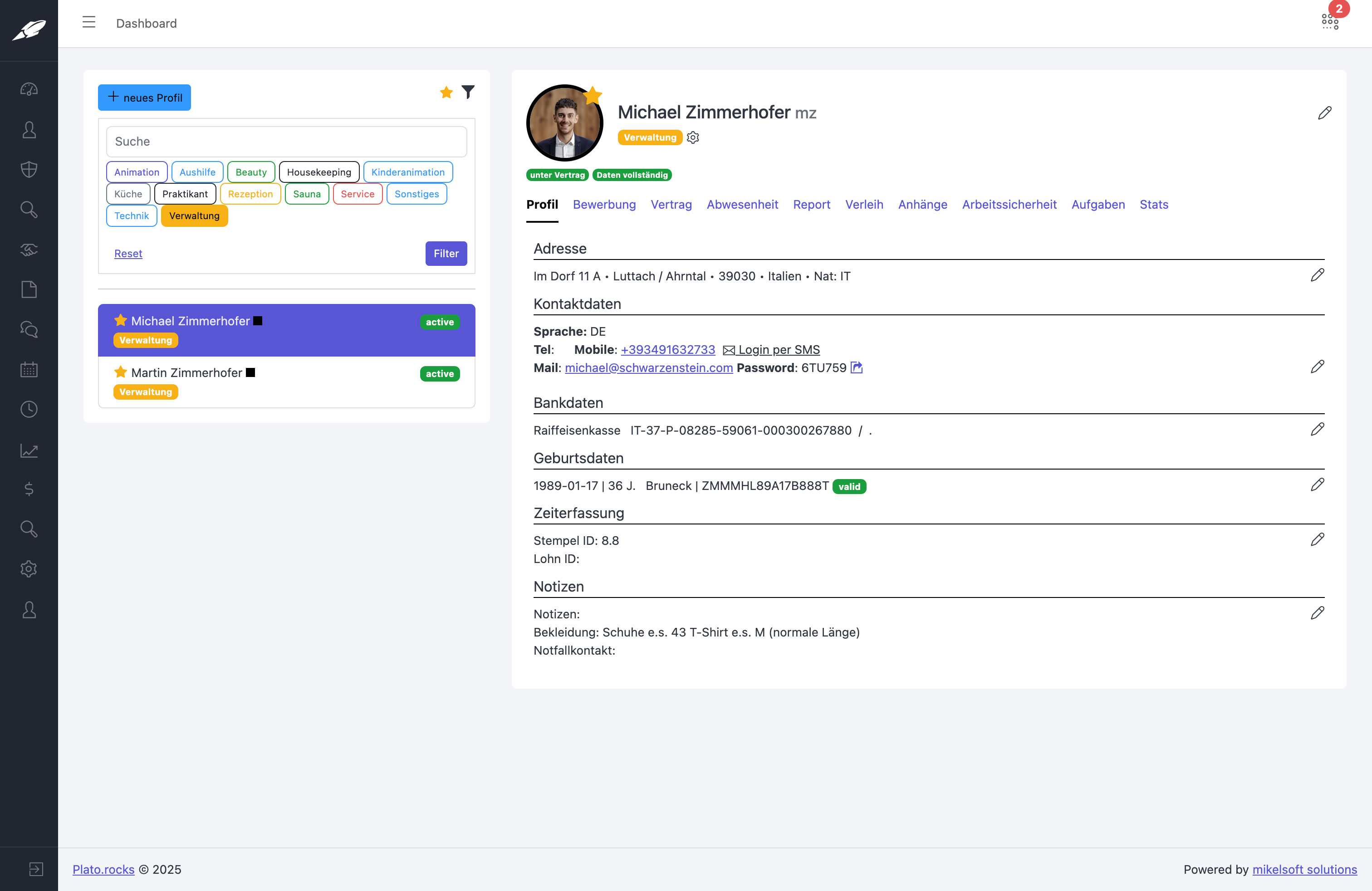Screen dimensions: 1372x891
Task: Open the filter funnel control
Action: tap(468, 92)
